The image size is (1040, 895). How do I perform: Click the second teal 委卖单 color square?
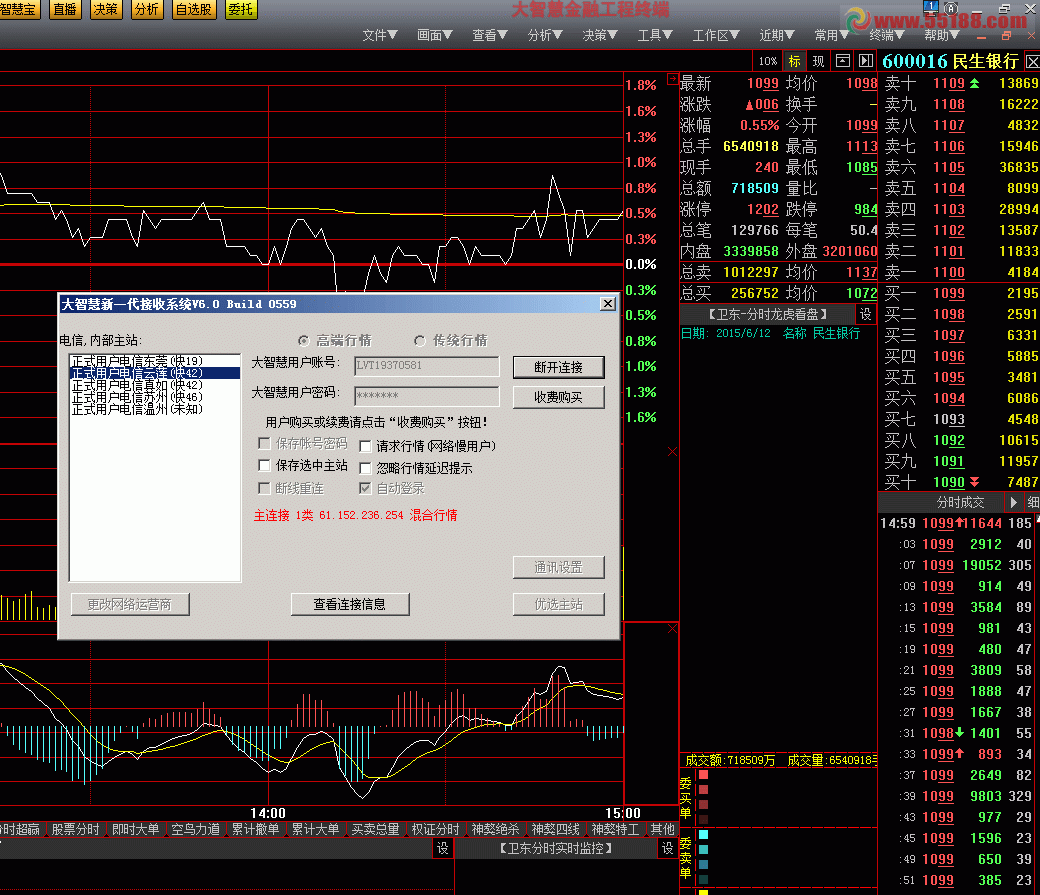point(703,849)
